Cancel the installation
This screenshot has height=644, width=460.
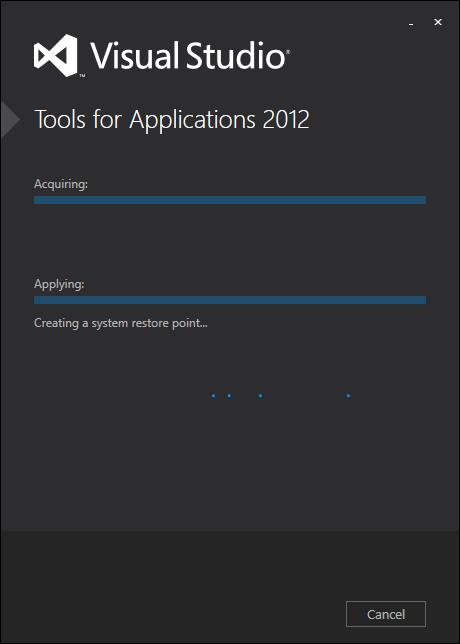click(x=386, y=614)
